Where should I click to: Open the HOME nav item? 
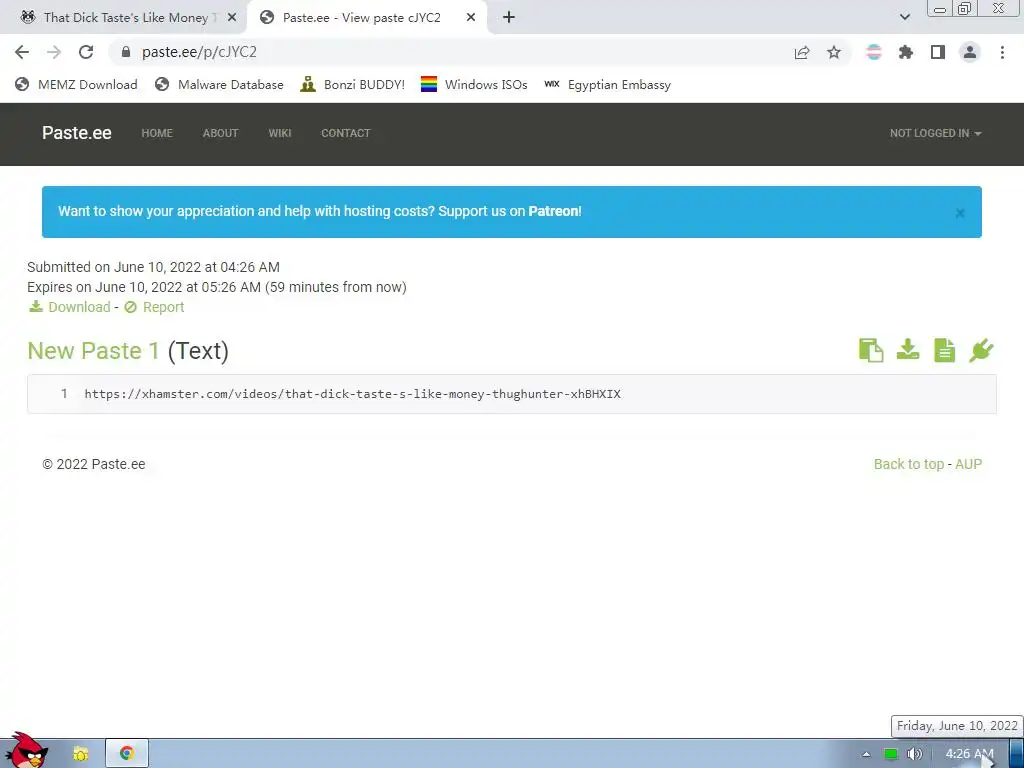[157, 133]
